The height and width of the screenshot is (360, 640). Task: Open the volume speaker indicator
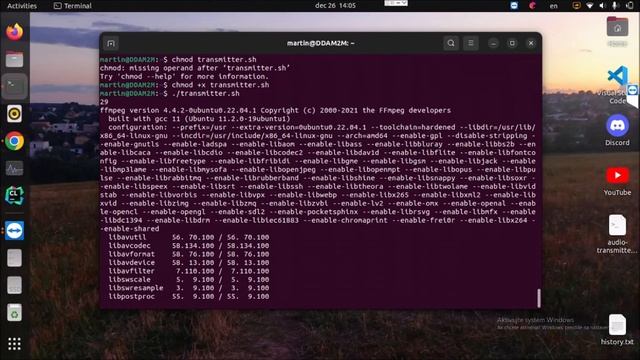click(602, 6)
